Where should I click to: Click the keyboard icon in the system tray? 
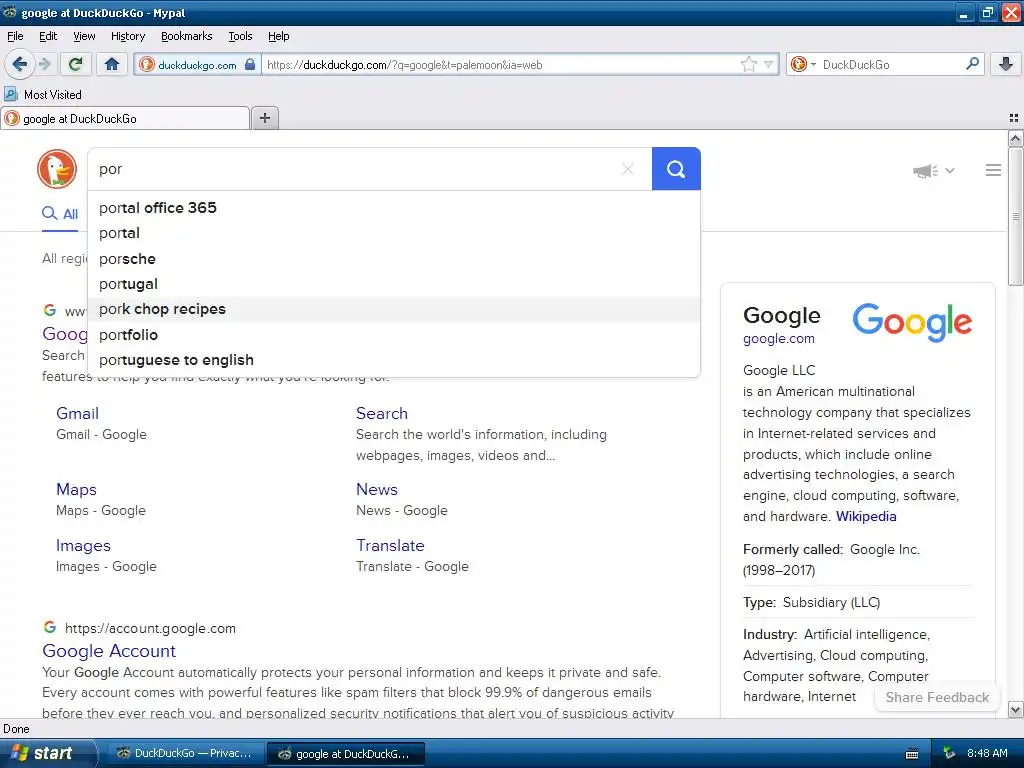[x=912, y=754]
